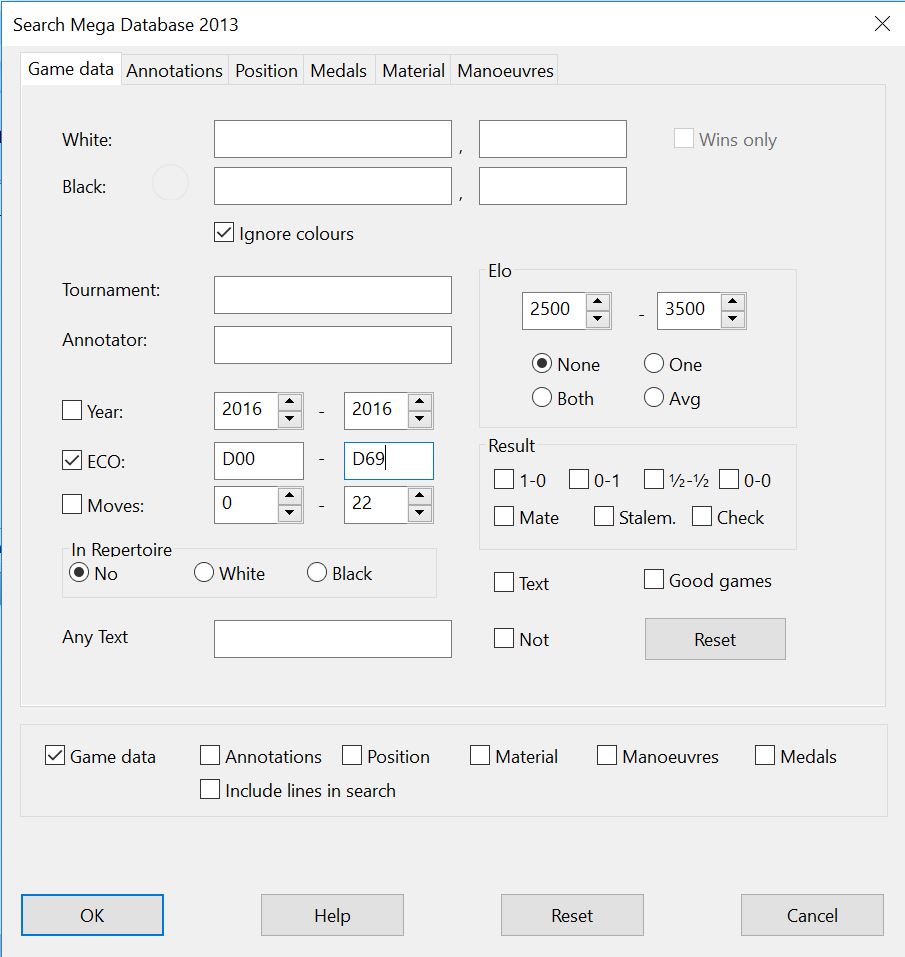Decrease the maximum Elo 3500 value
The width and height of the screenshot is (905, 957).
733,319
